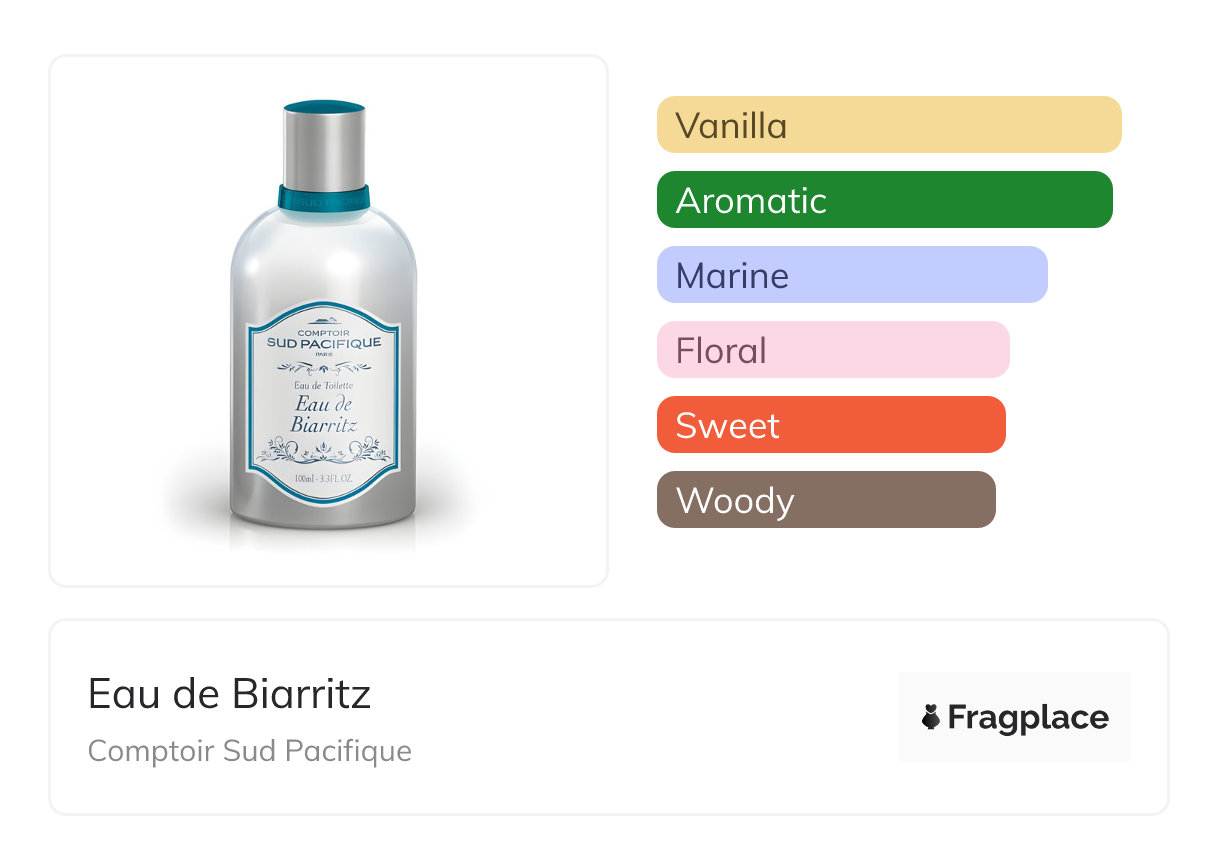Pick the pink Floral accord bar
This screenshot has width=1218, height=864.
[x=832, y=350]
